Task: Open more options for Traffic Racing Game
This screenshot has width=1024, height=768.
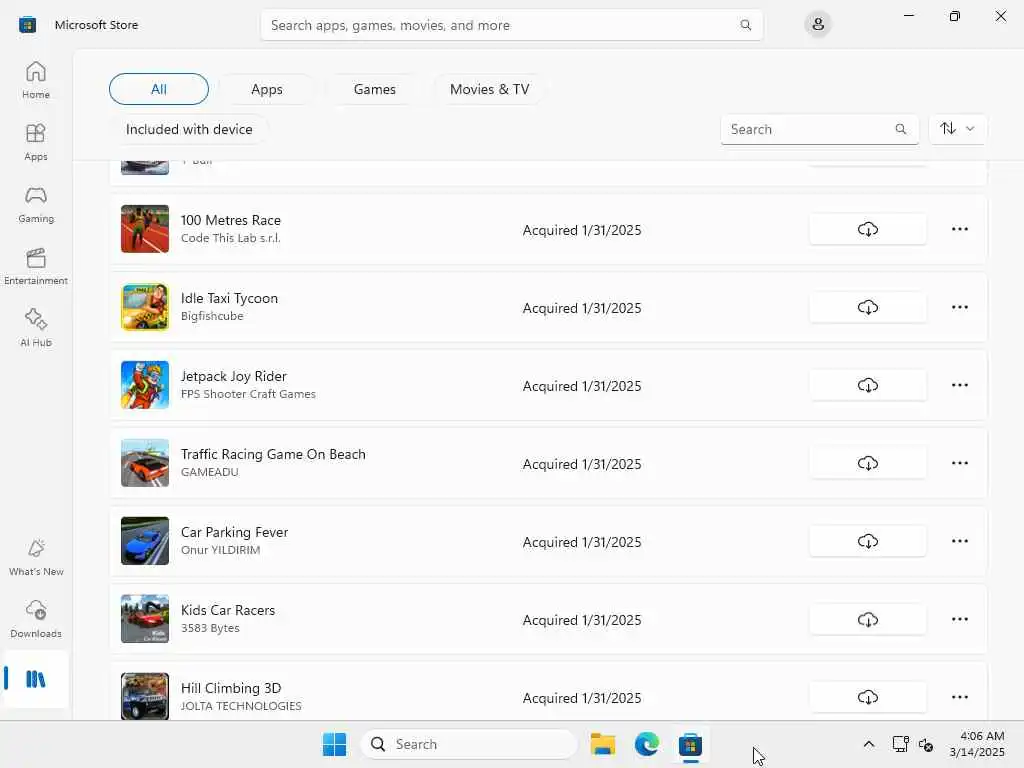Action: point(959,463)
